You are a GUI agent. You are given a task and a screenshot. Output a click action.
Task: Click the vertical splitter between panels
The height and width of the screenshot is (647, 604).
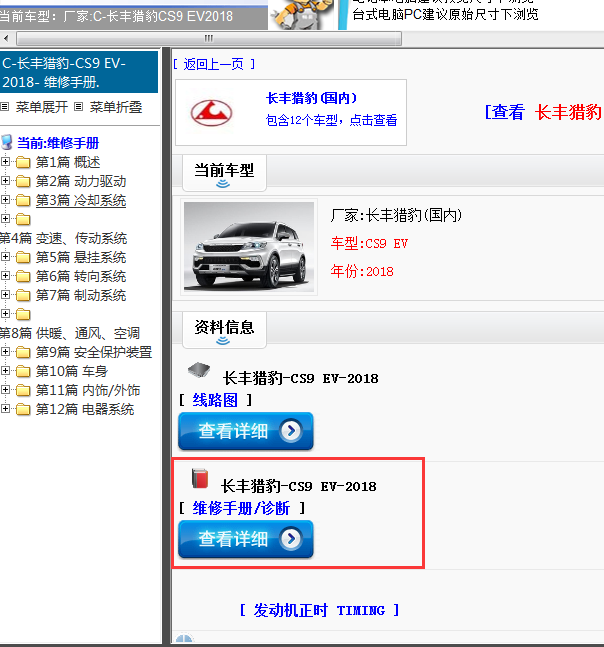pos(167,345)
